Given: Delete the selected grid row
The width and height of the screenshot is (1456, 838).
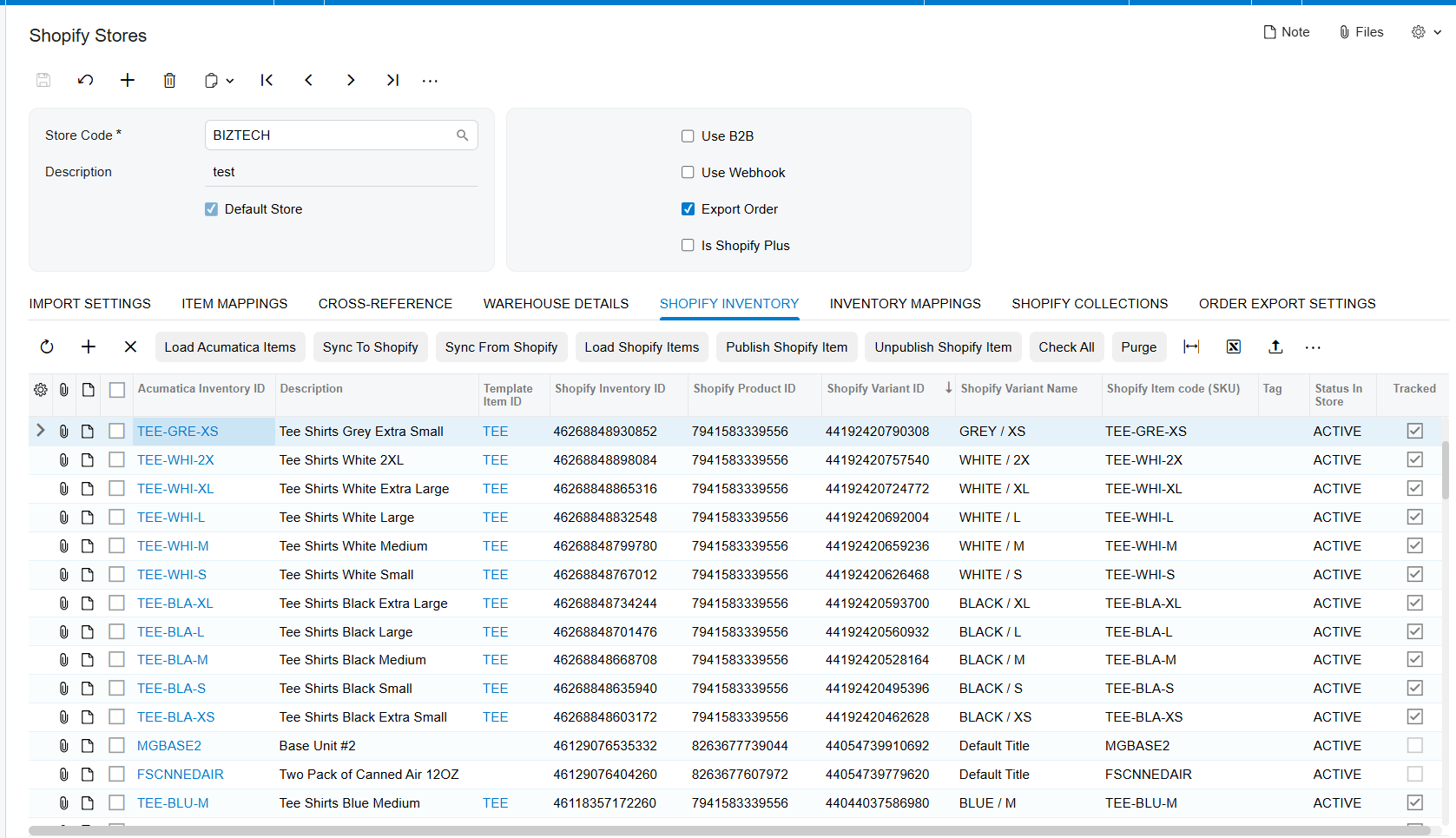Looking at the screenshot, I should (130, 347).
